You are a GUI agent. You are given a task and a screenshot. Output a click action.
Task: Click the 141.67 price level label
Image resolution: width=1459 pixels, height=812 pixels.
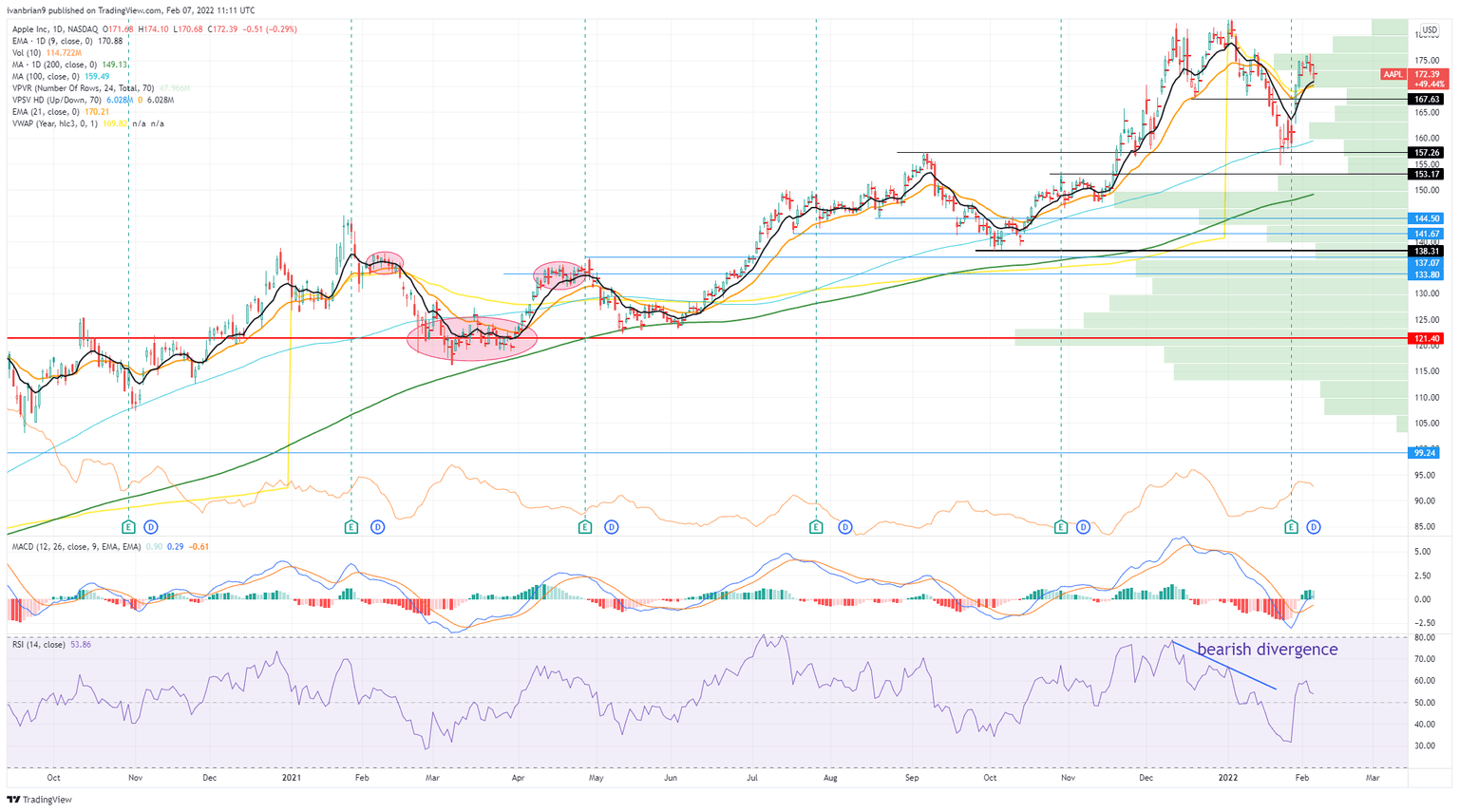coord(1427,234)
